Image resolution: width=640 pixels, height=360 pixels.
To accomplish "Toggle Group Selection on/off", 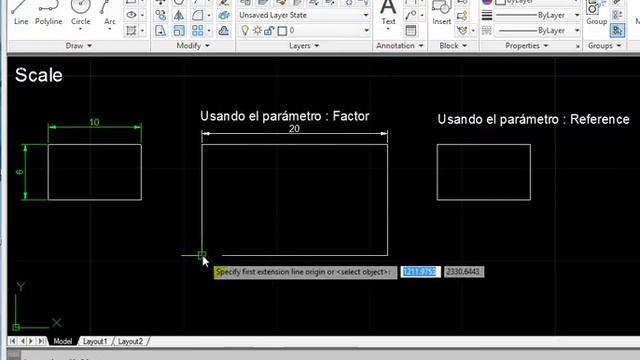I will pyautogui.click(x=618, y=31).
